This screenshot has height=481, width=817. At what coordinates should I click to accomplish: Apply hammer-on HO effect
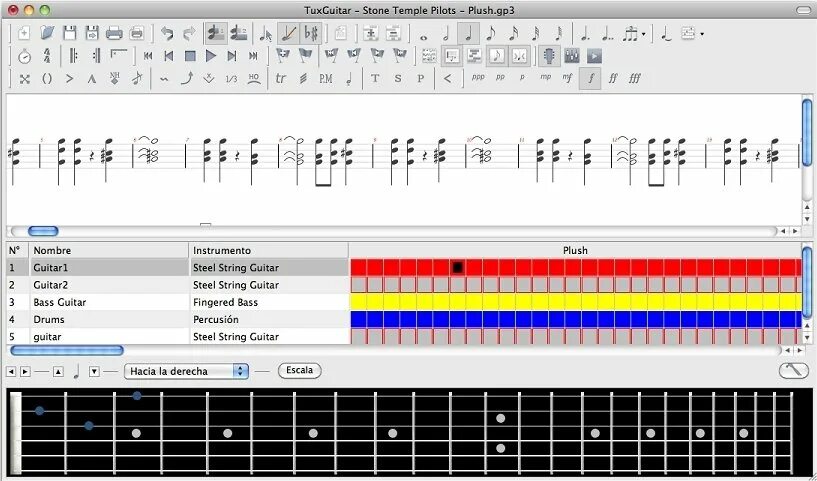254,79
